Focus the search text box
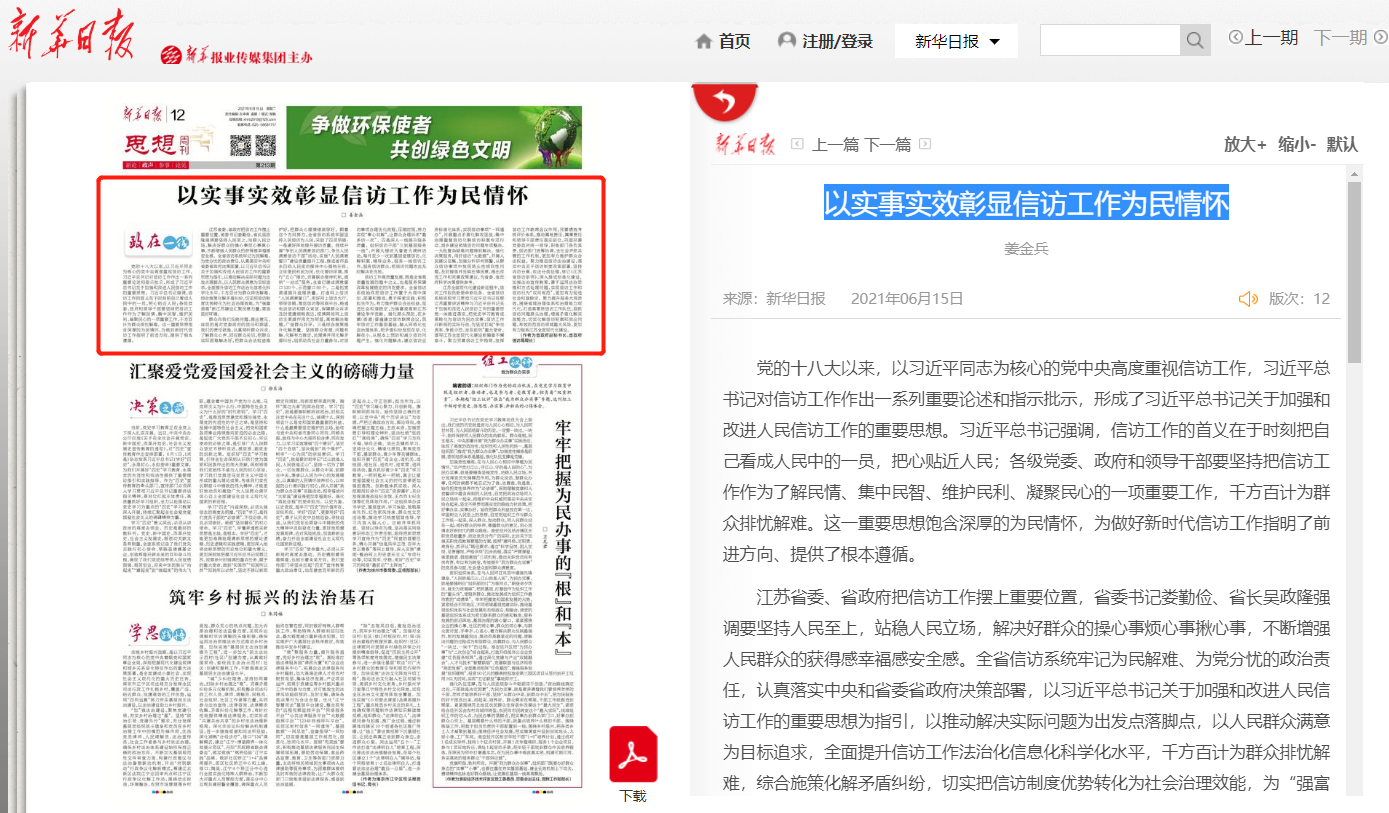Image resolution: width=1389 pixels, height=813 pixels. pyautogui.click(x=1110, y=41)
